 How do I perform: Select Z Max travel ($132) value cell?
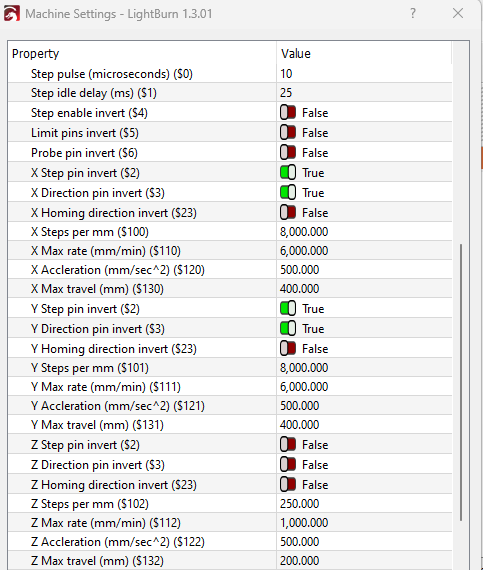[x=364, y=561]
